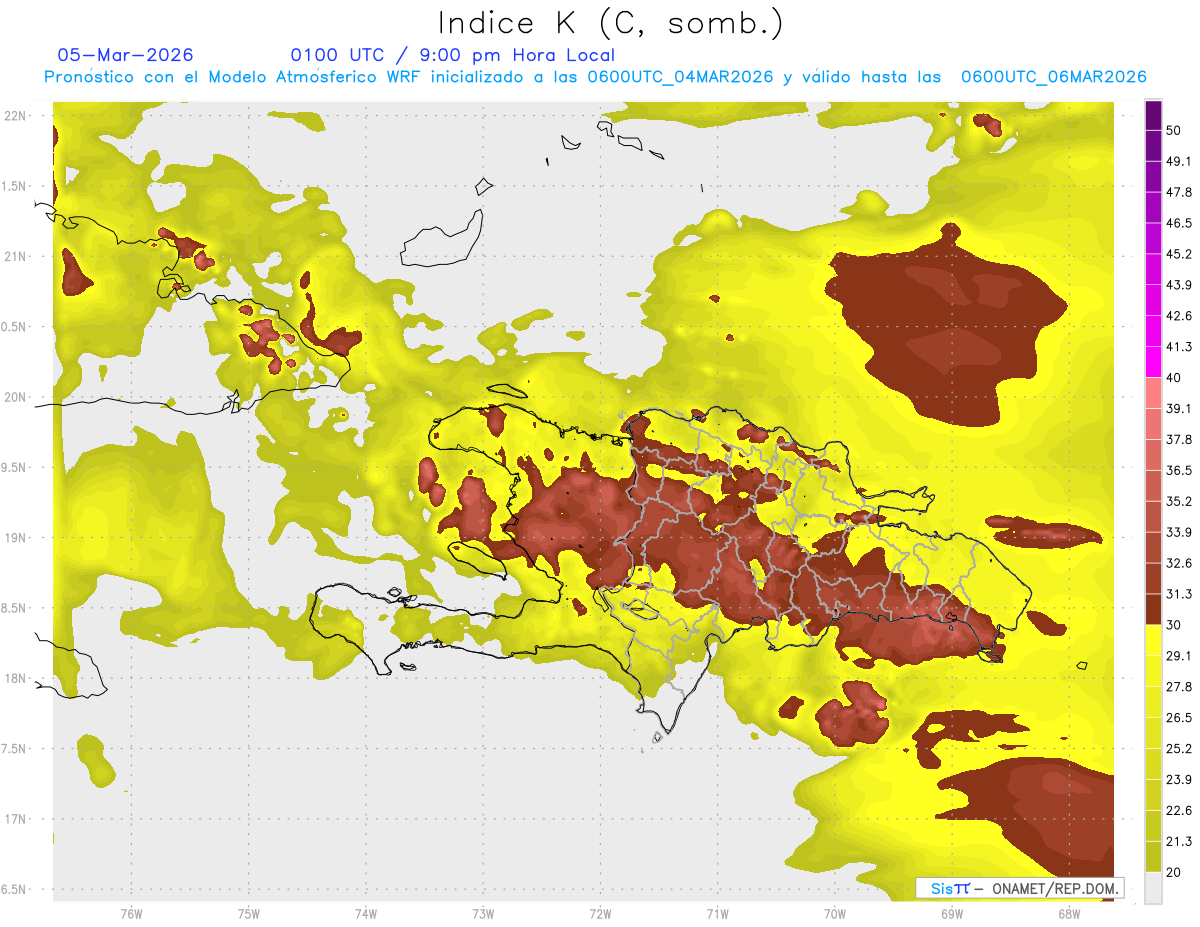Click the colorbar value '35.2'
Image resolution: width=1200 pixels, height=927 pixels.
point(1179,501)
